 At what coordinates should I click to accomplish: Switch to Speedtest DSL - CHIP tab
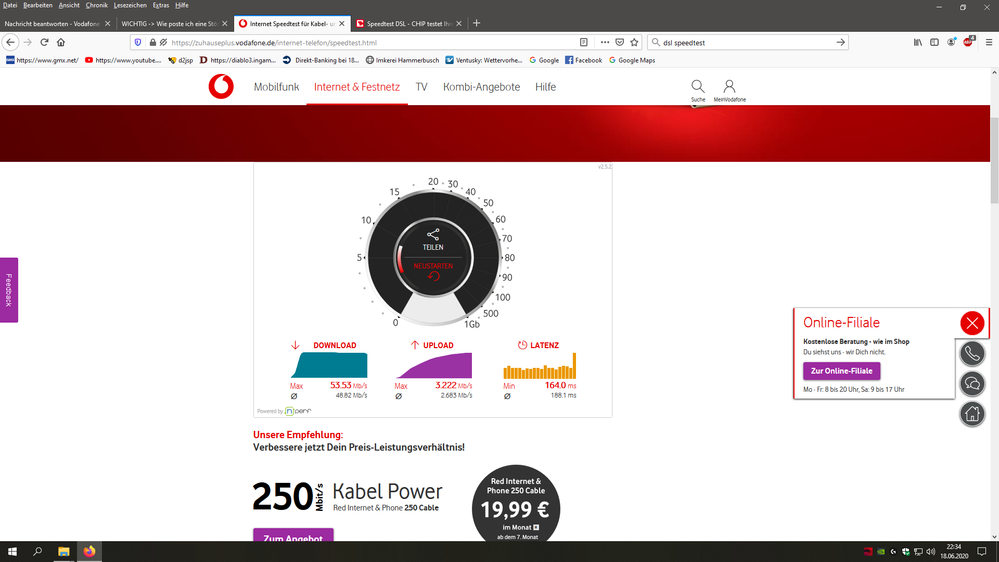click(409, 24)
